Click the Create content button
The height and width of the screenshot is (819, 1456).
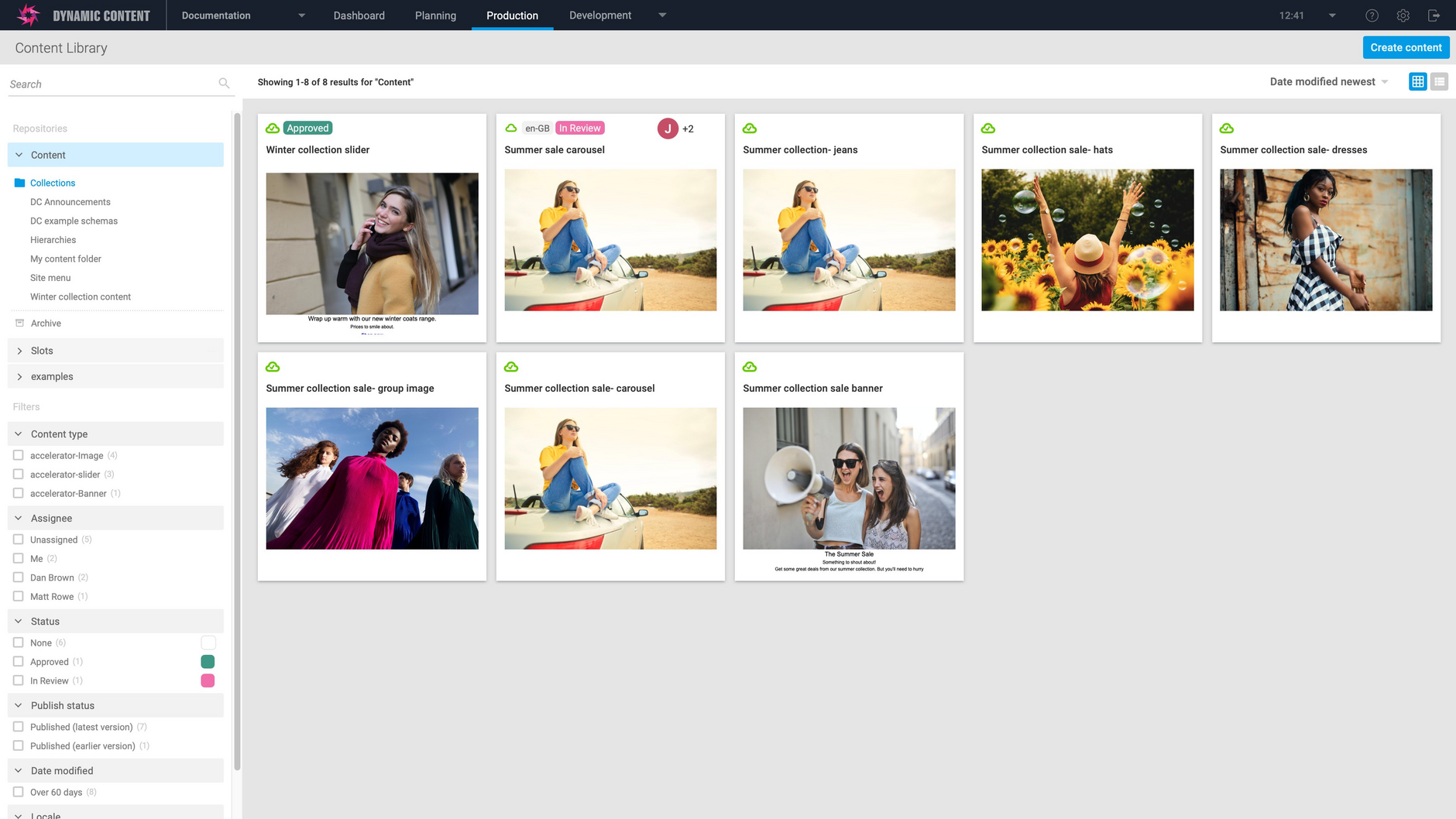pyautogui.click(x=1405, y=47)
